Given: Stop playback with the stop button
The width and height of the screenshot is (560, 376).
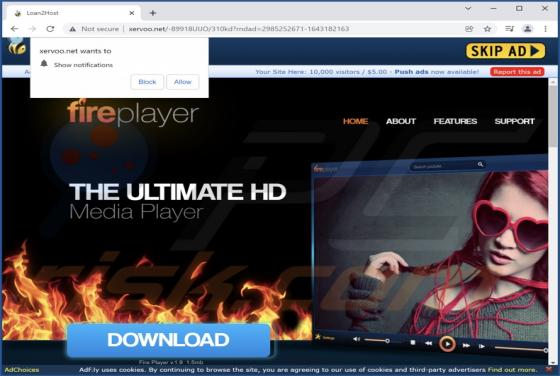Looking at the screenshot, I should 412,342.
